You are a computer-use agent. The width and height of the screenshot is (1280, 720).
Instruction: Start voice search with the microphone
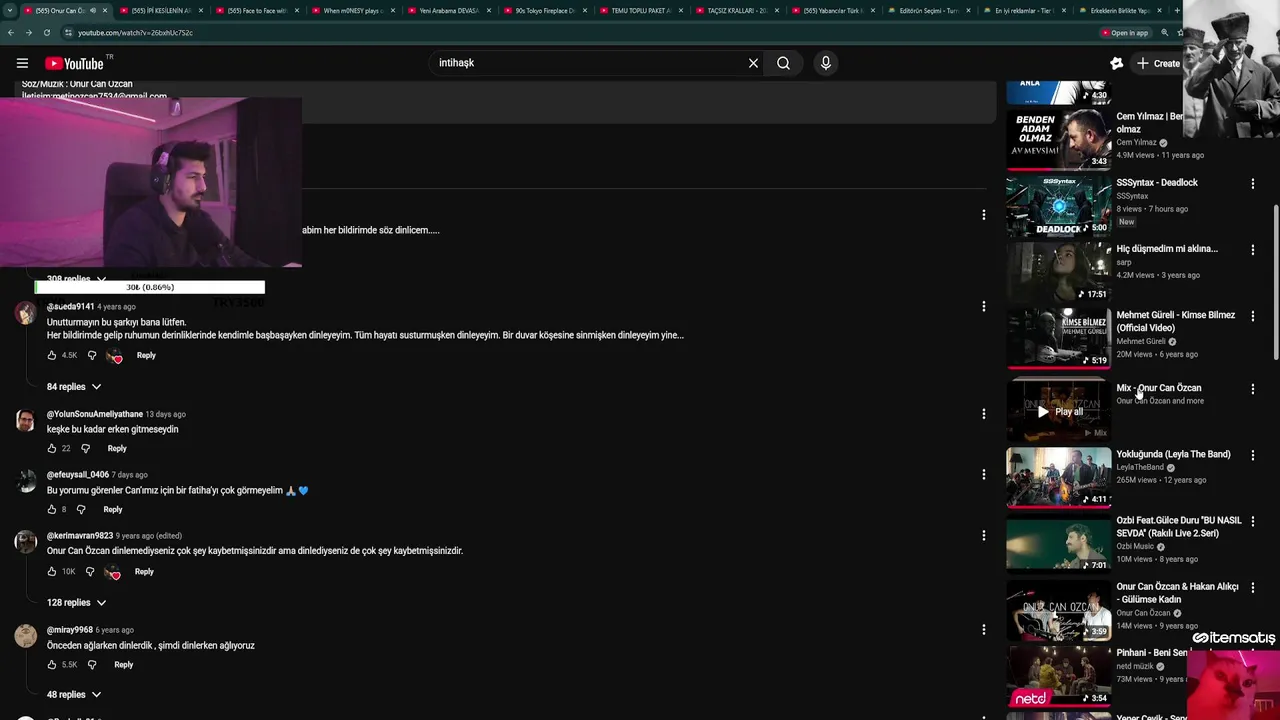pos(825,63)
